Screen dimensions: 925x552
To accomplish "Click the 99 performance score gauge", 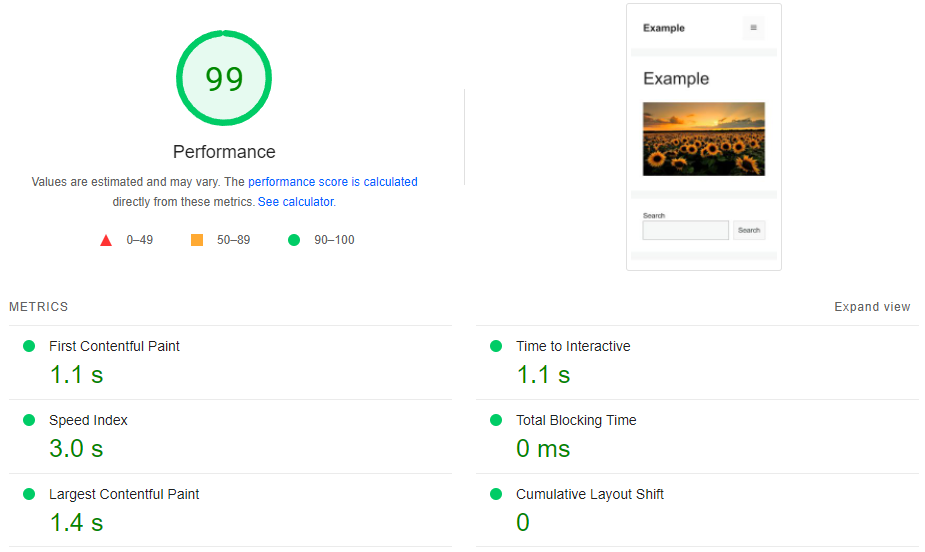I will (224, 78).
